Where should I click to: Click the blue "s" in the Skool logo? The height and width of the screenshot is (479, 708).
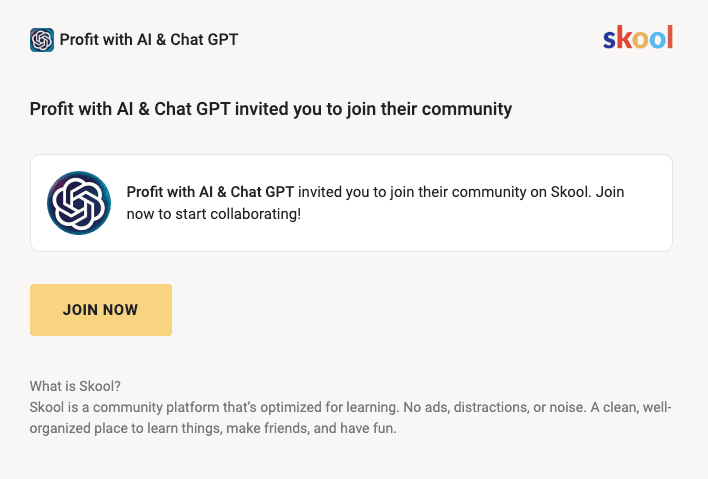click(609, 40)
